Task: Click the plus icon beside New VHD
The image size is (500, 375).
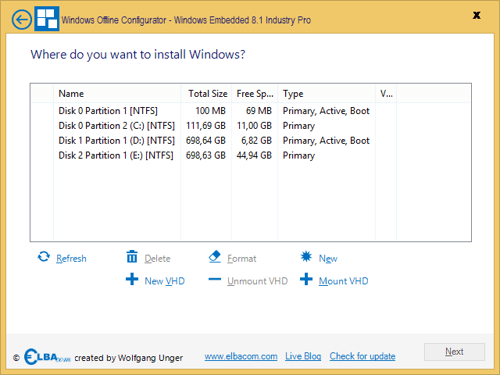Action: pos(132,279)
